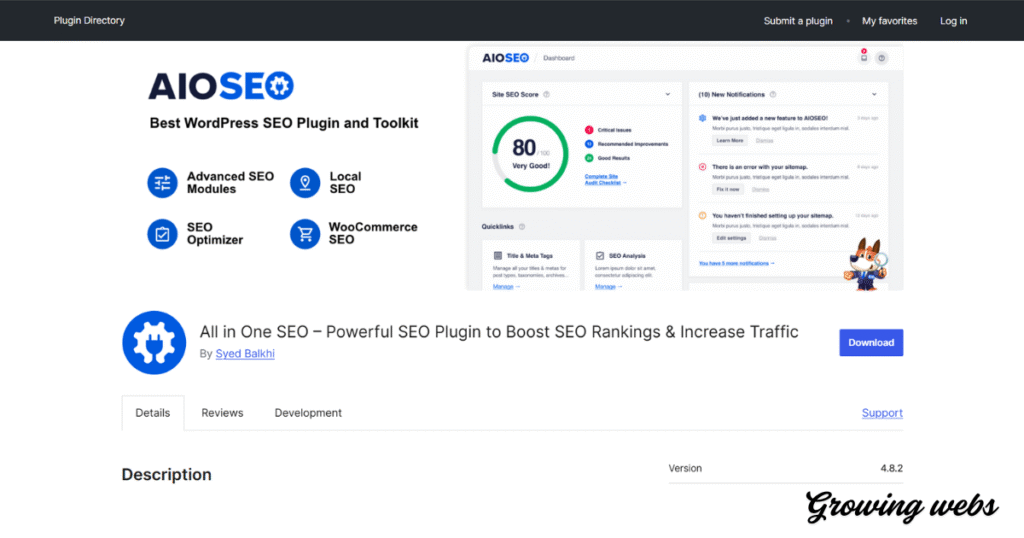Click Learn More in the notification
The image size is (1024, 538).
tap(729, 140)
